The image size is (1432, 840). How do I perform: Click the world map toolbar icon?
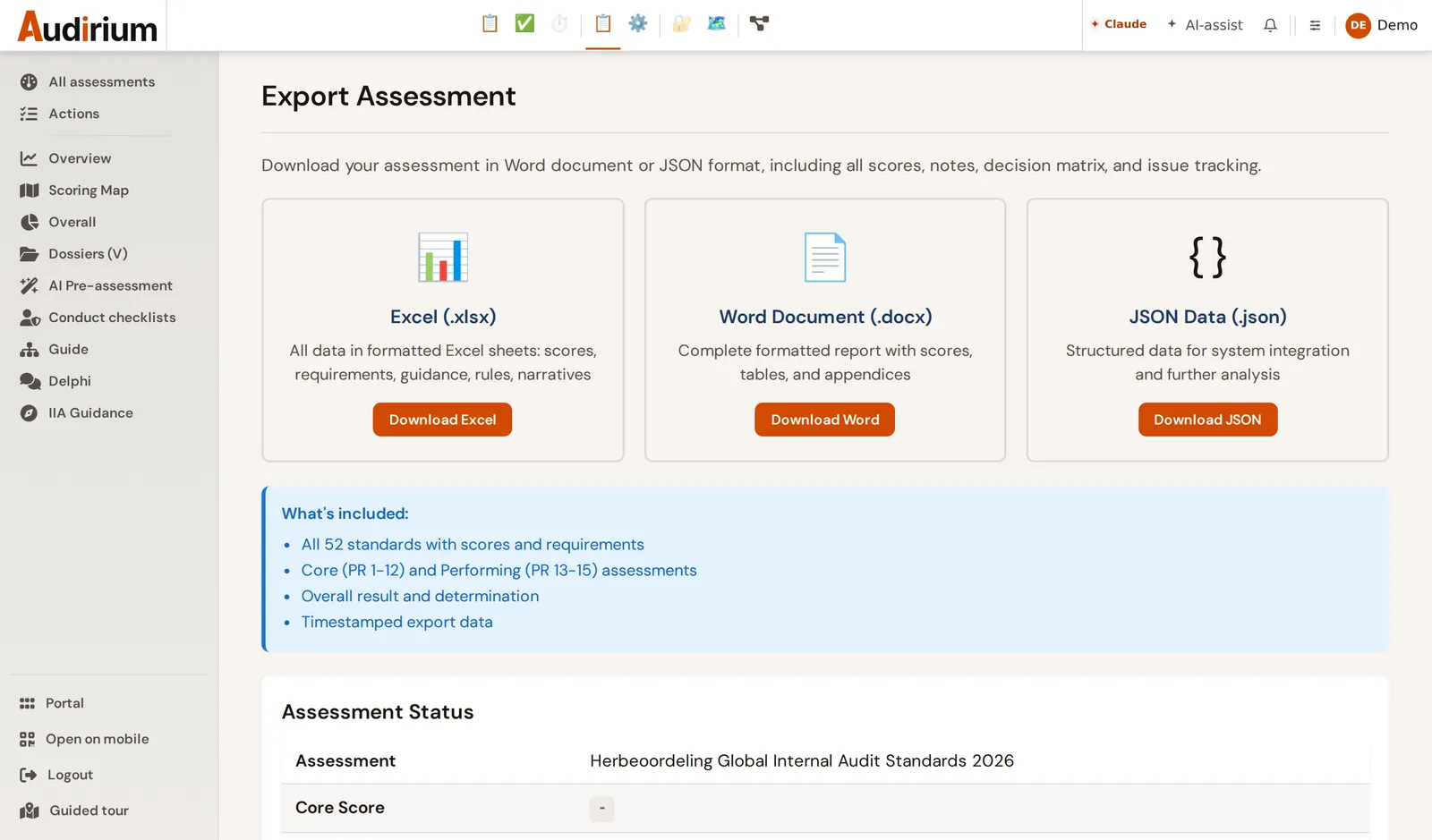coord(716,24)
